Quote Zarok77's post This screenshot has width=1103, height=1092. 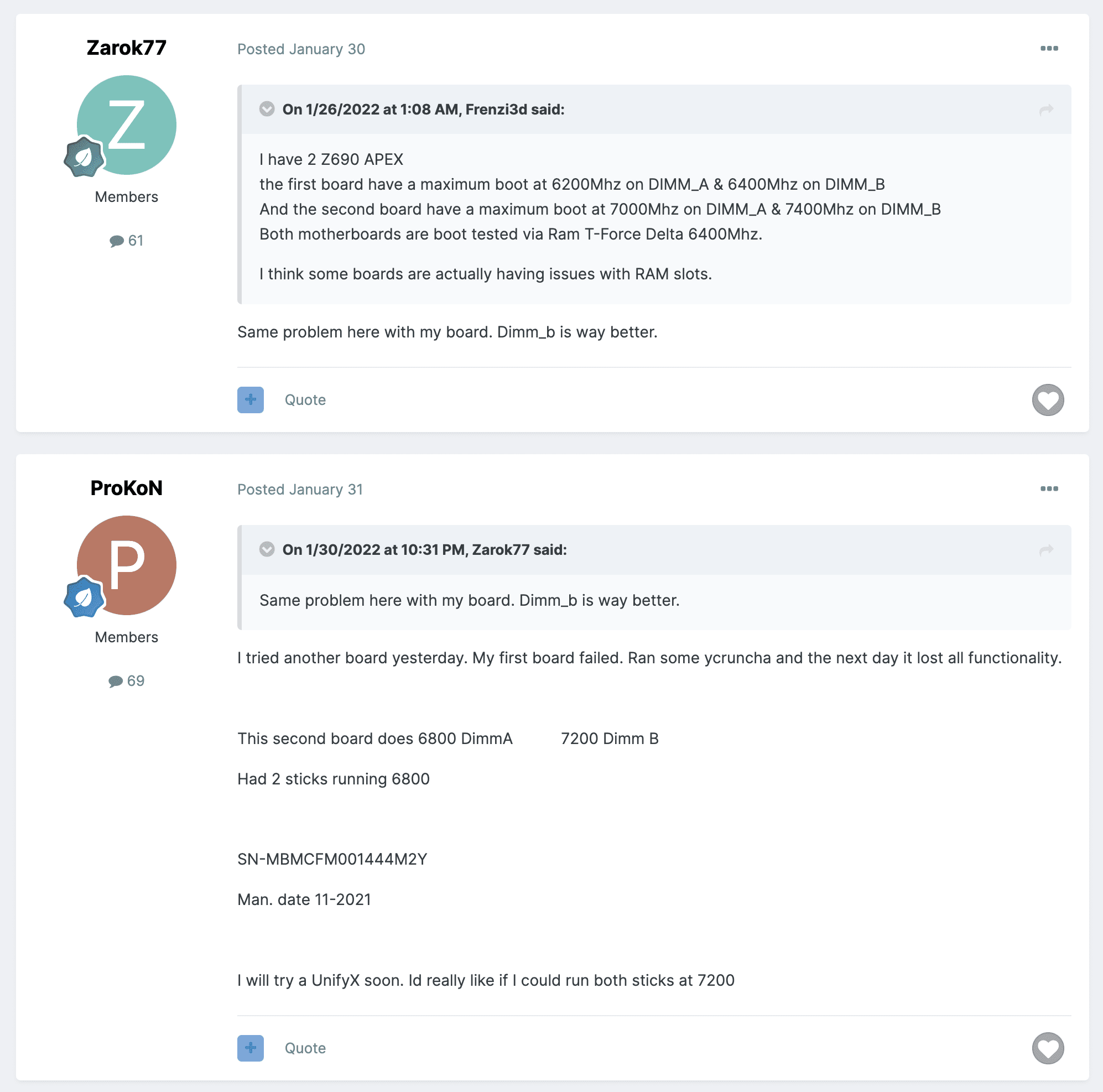pos(305,399)
